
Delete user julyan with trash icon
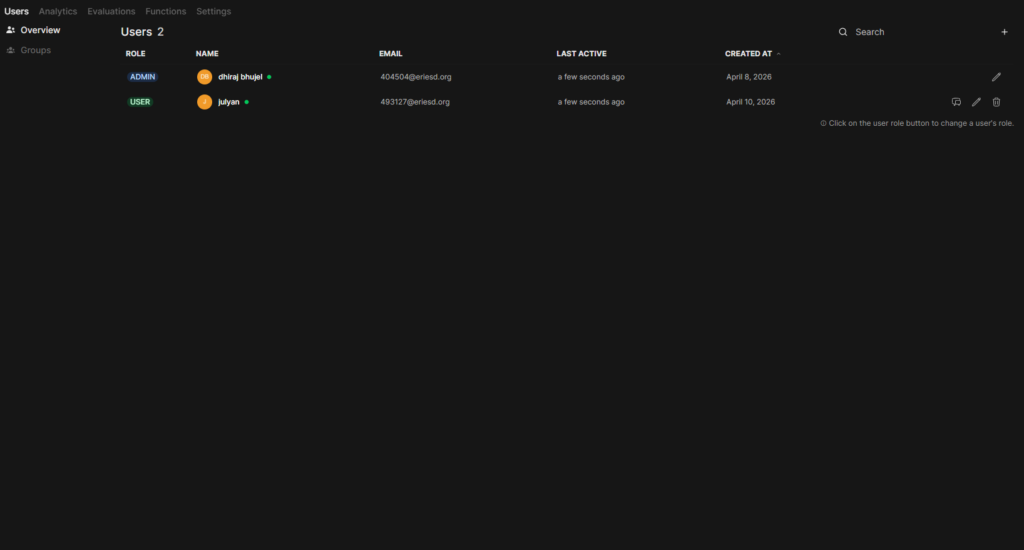point(996,102)
